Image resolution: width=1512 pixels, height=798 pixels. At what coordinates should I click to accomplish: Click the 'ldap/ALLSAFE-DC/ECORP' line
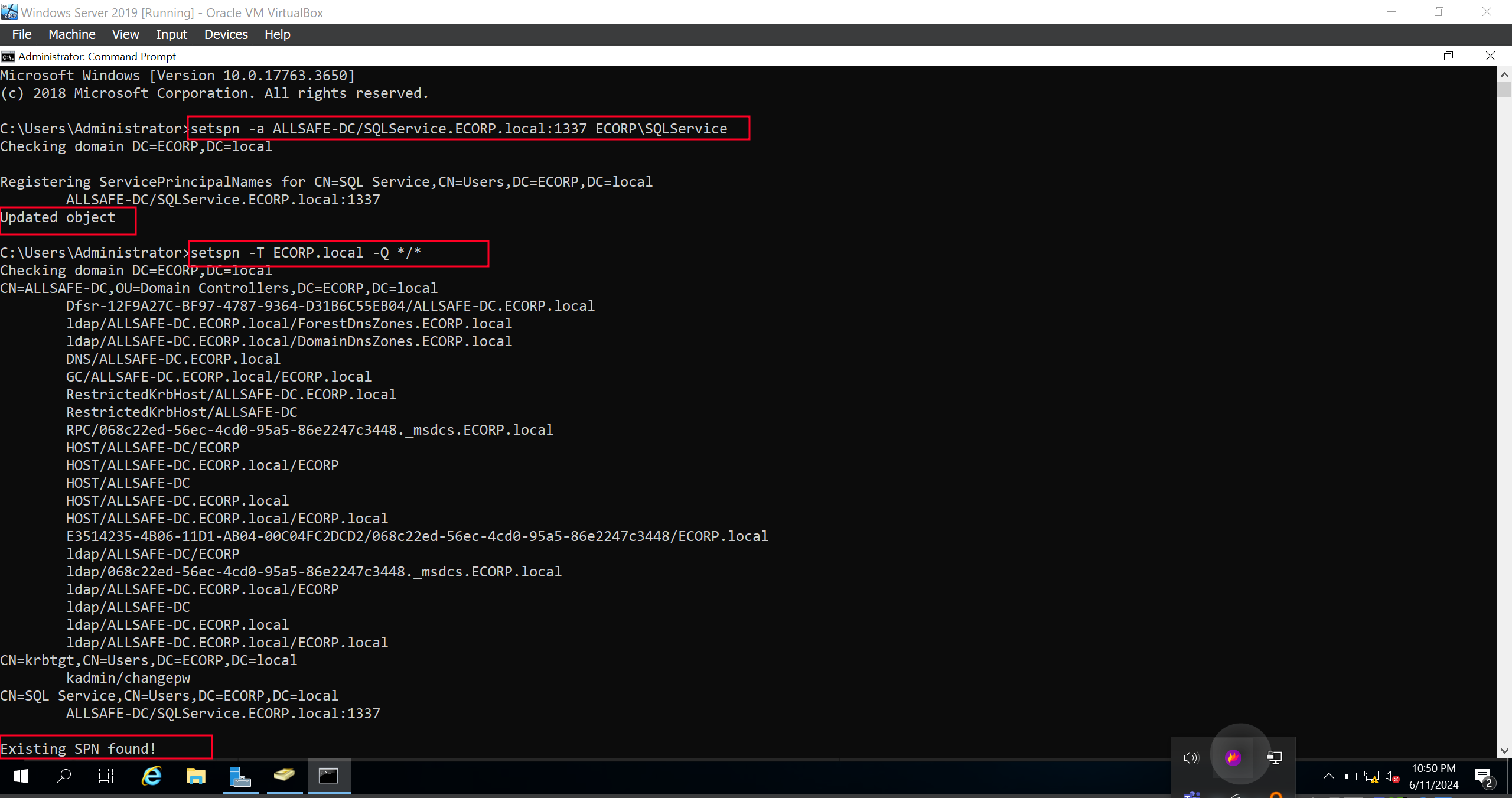[x=152, y=554]
